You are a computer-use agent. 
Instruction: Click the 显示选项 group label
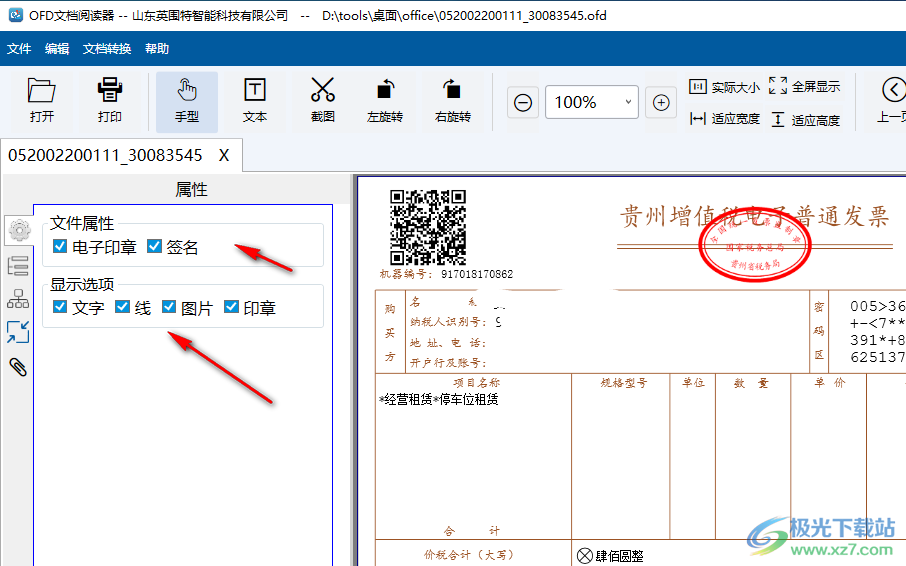pos(82,284)
